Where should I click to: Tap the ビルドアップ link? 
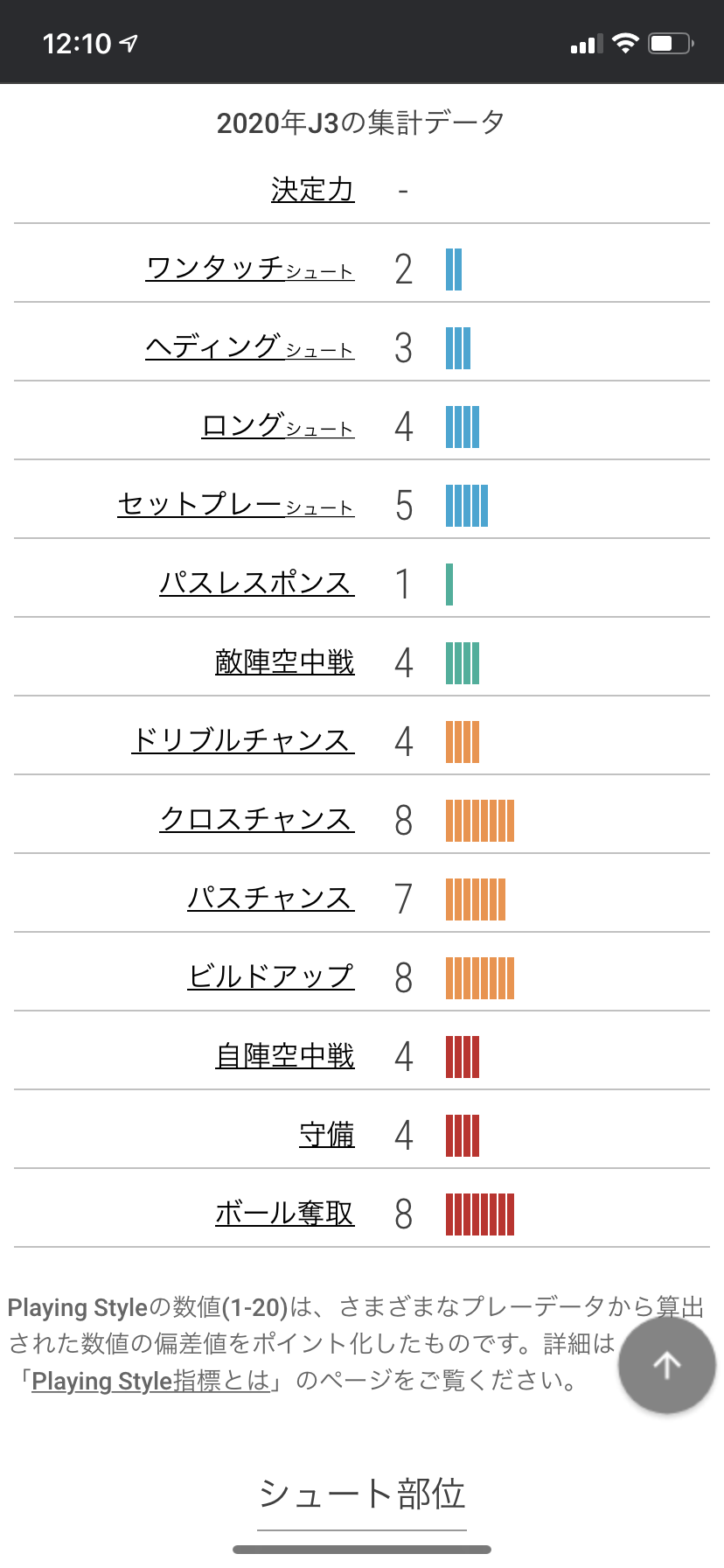click(x=270, y=976)
